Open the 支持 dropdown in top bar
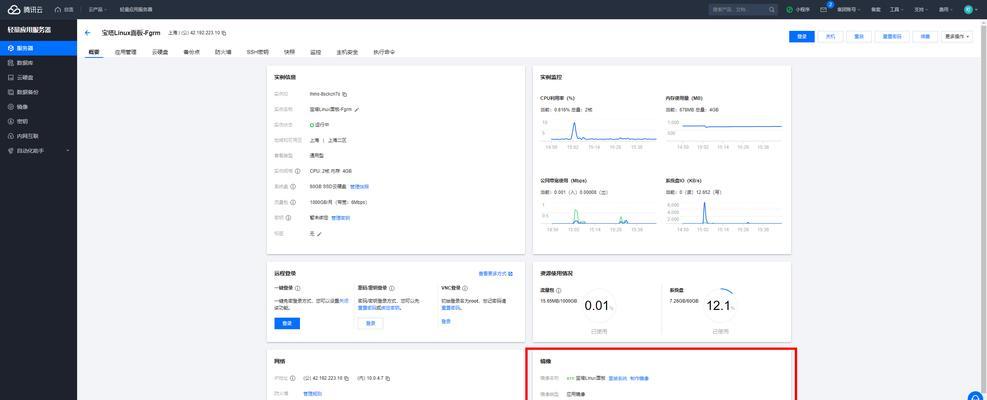This screenshot has width=987, height=400. (920, 9)
